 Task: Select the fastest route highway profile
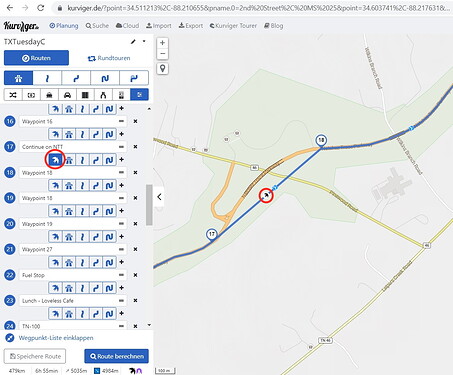[x=19, y=78]
